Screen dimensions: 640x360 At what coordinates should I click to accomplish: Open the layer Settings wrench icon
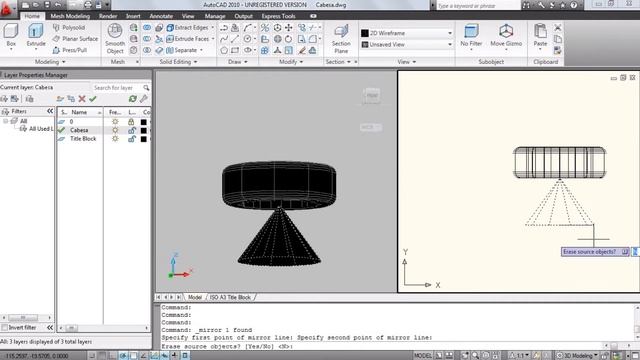pyautogui.click(x=144, y=99)
